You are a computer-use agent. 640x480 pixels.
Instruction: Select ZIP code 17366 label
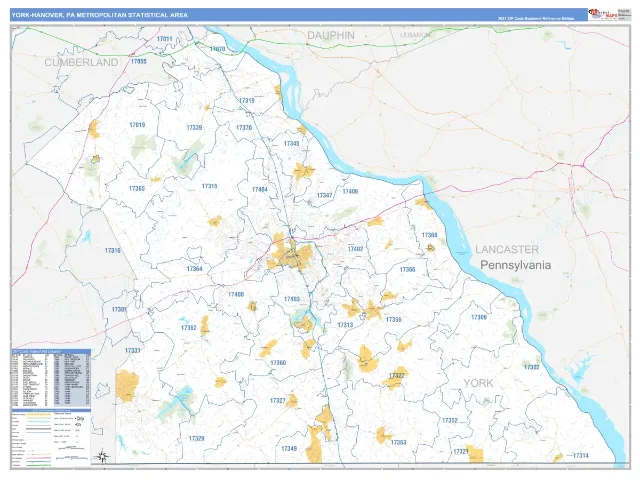coord(407,270)
